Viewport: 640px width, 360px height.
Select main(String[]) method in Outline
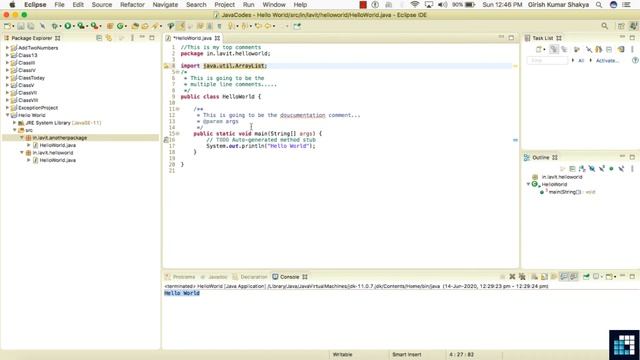(564, 192)
